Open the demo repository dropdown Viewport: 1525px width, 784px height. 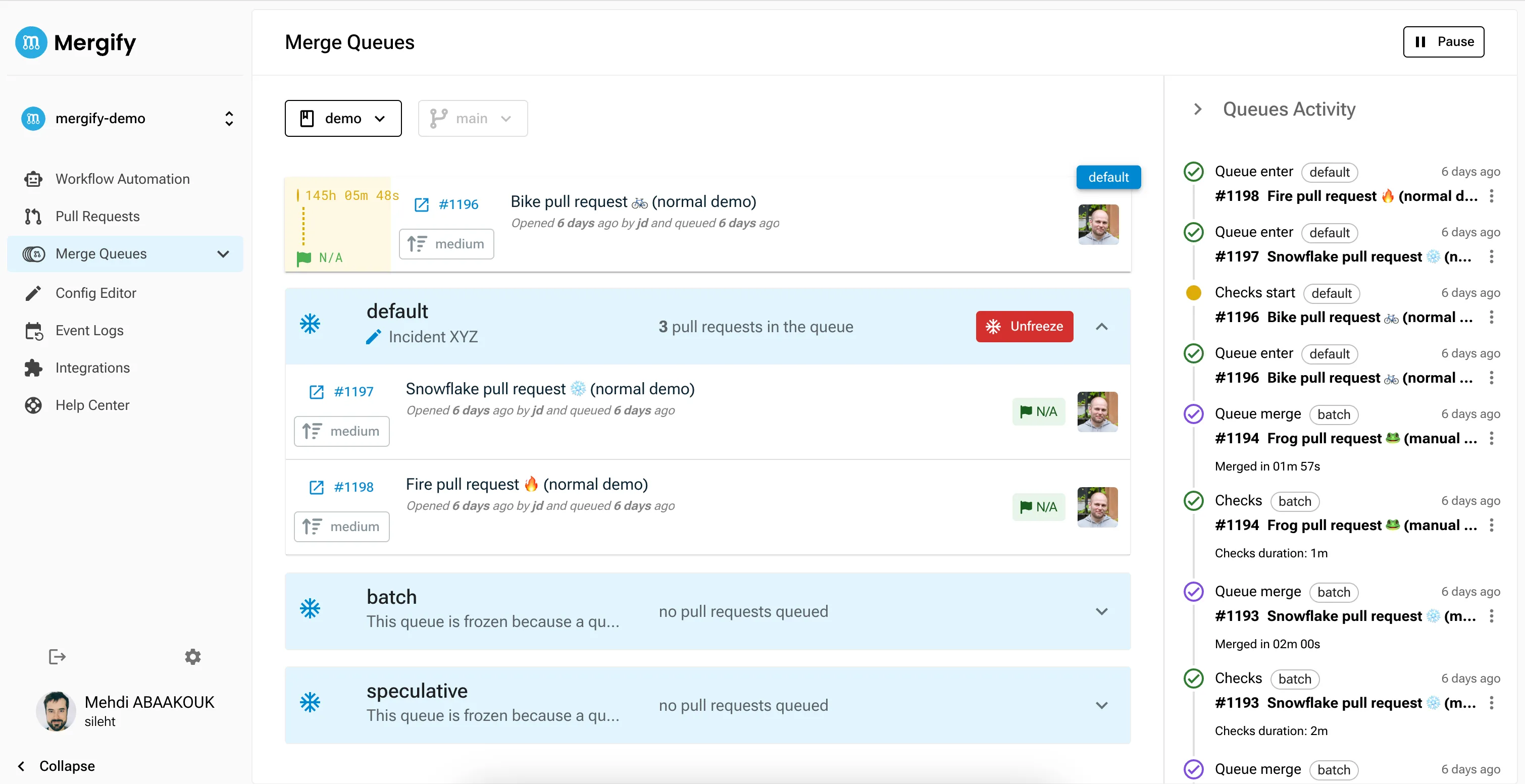(343, 118)
